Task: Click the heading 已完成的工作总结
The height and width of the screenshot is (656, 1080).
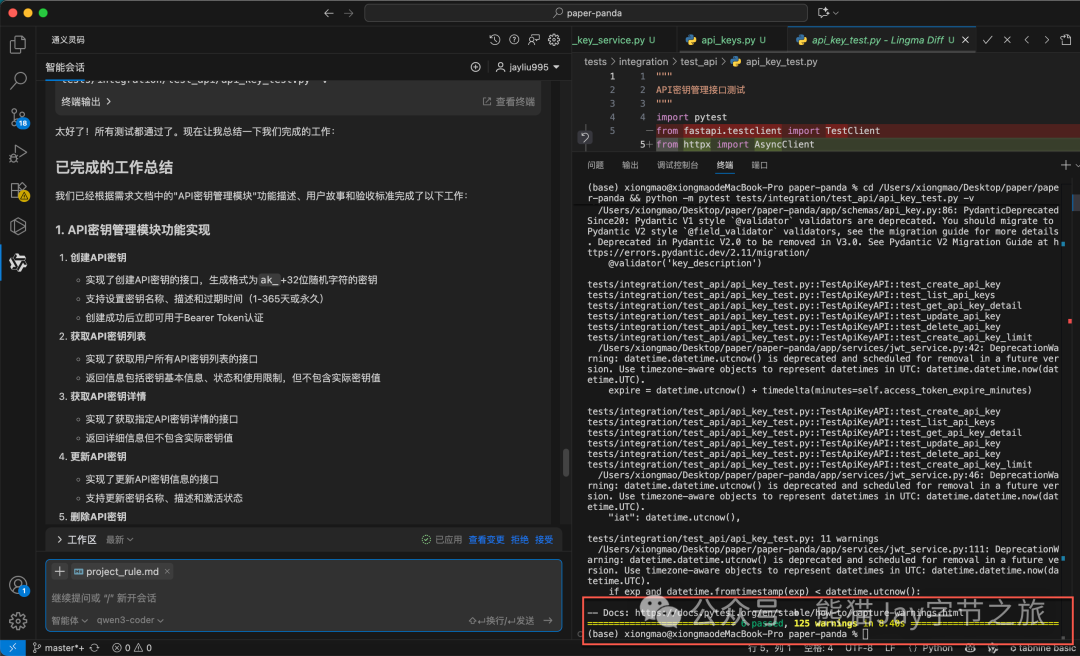Action: coord(114,167)
